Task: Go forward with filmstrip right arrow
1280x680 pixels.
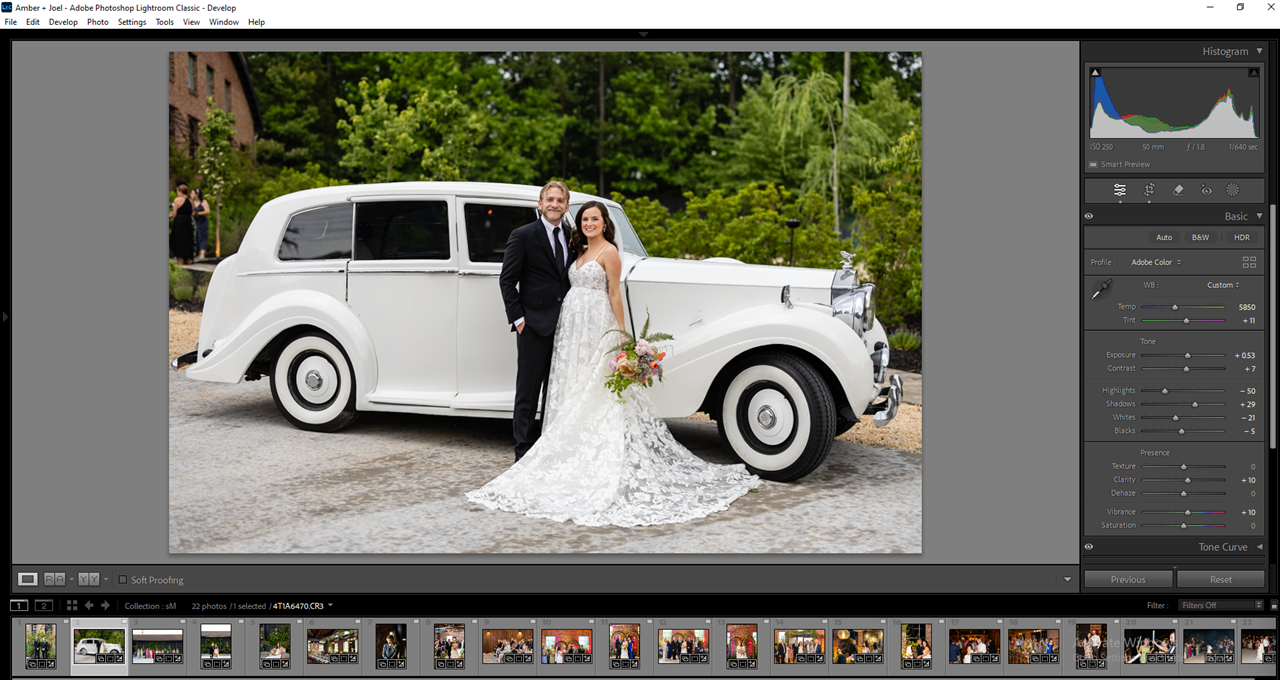Action: [105, 606]
